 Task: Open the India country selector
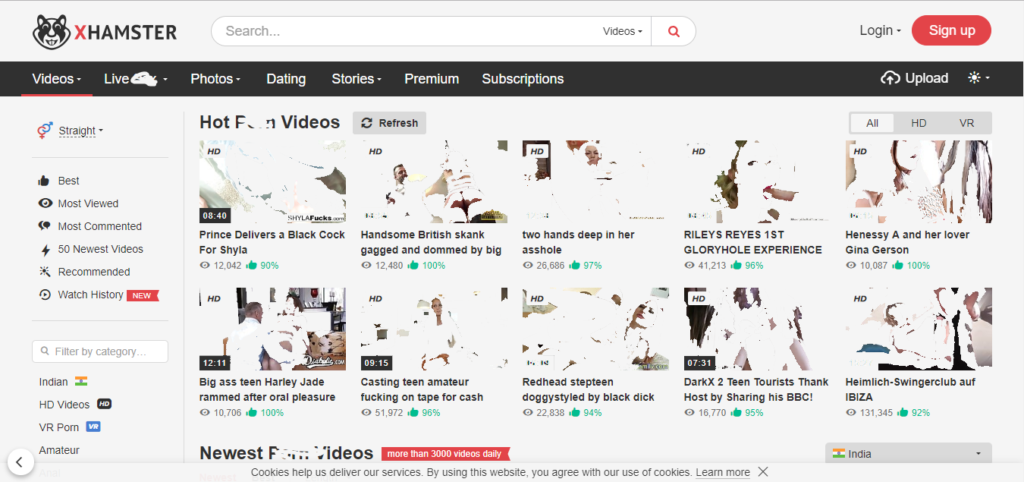[908, 454]
